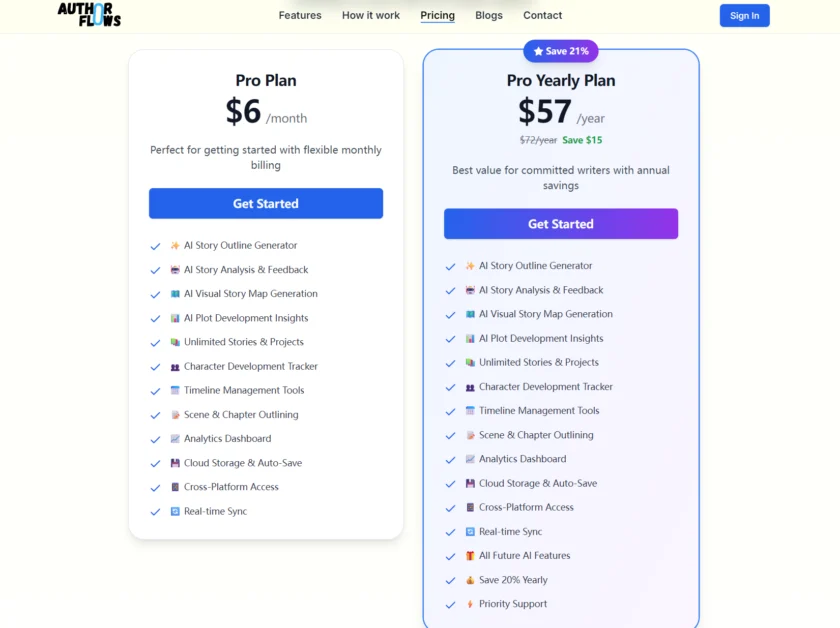Click Get Started on the Pro Plan
The width and height of the screenshot is (840, 628).
click(265, 203)
